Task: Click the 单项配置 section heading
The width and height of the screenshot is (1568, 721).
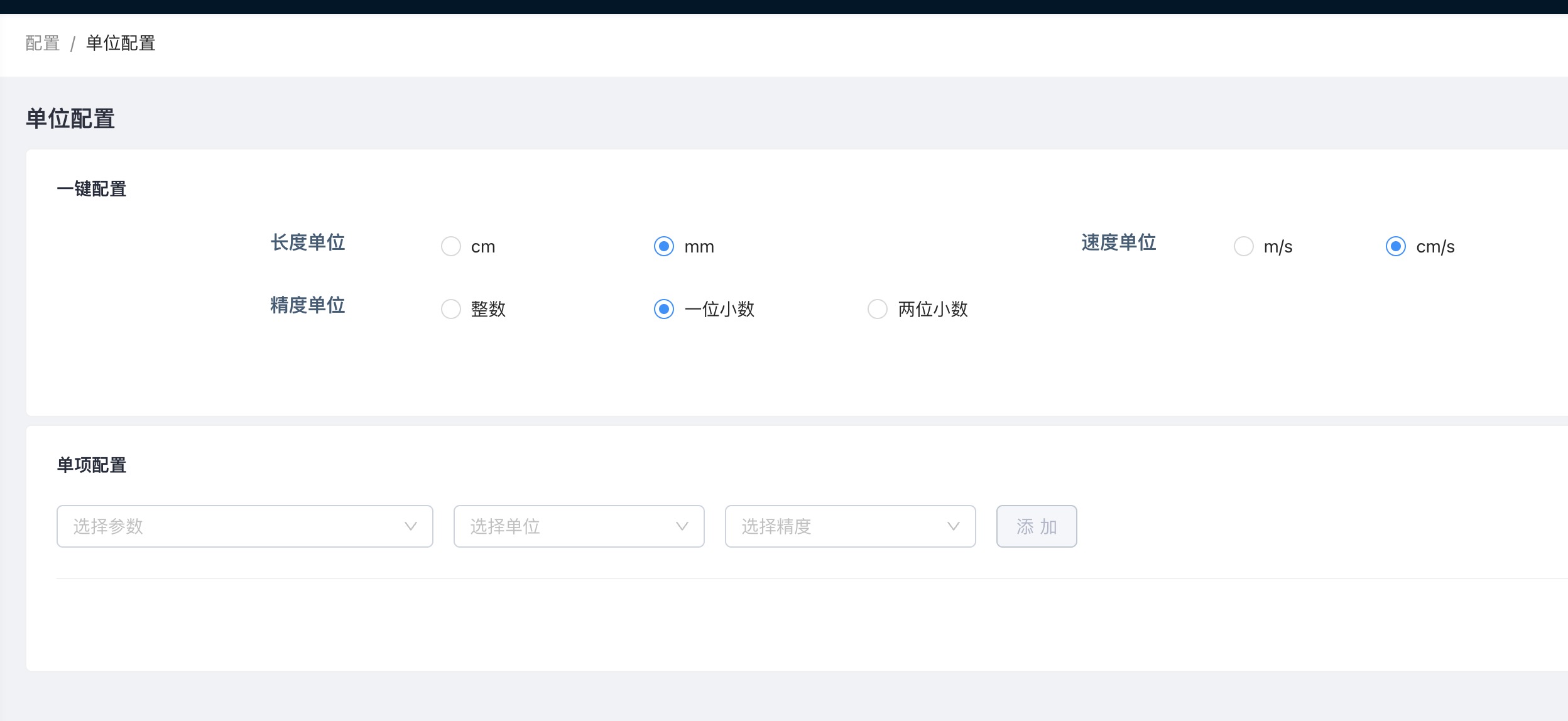Action: pyautogui.click(x=92, y=465)
